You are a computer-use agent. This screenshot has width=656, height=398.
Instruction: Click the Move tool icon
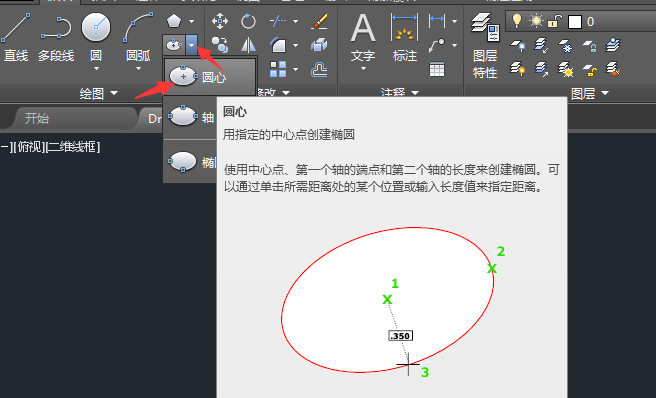pos(220,21)
